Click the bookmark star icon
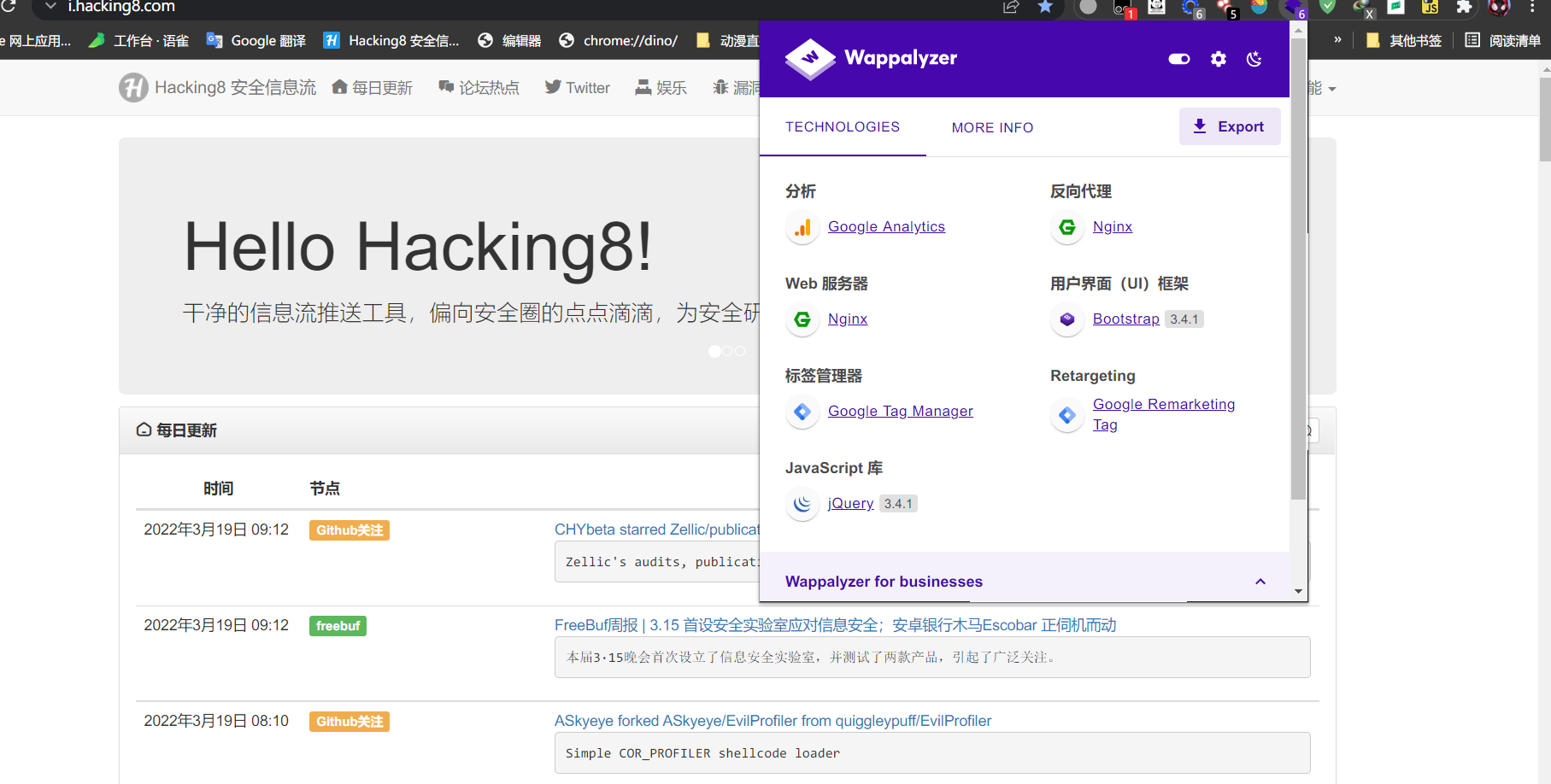The height and width of the screenshot is (784, 1551). (x=1045, y=7)
